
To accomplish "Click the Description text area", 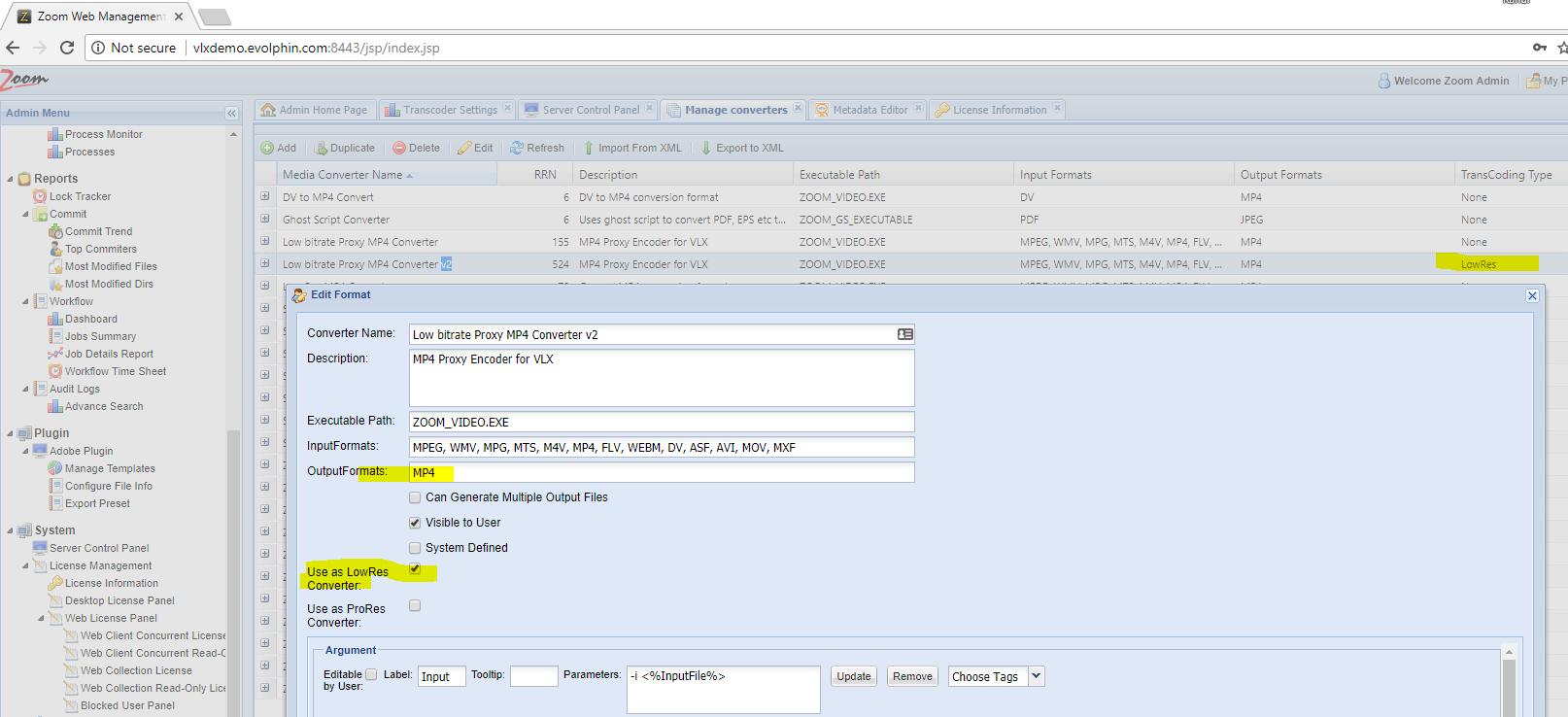I will coord(662,377).
